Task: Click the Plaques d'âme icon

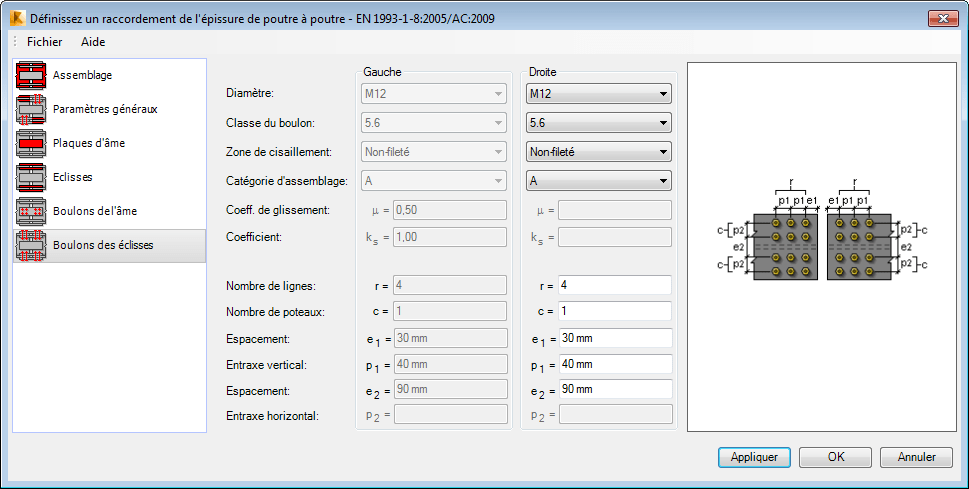Action: (32, 143)
